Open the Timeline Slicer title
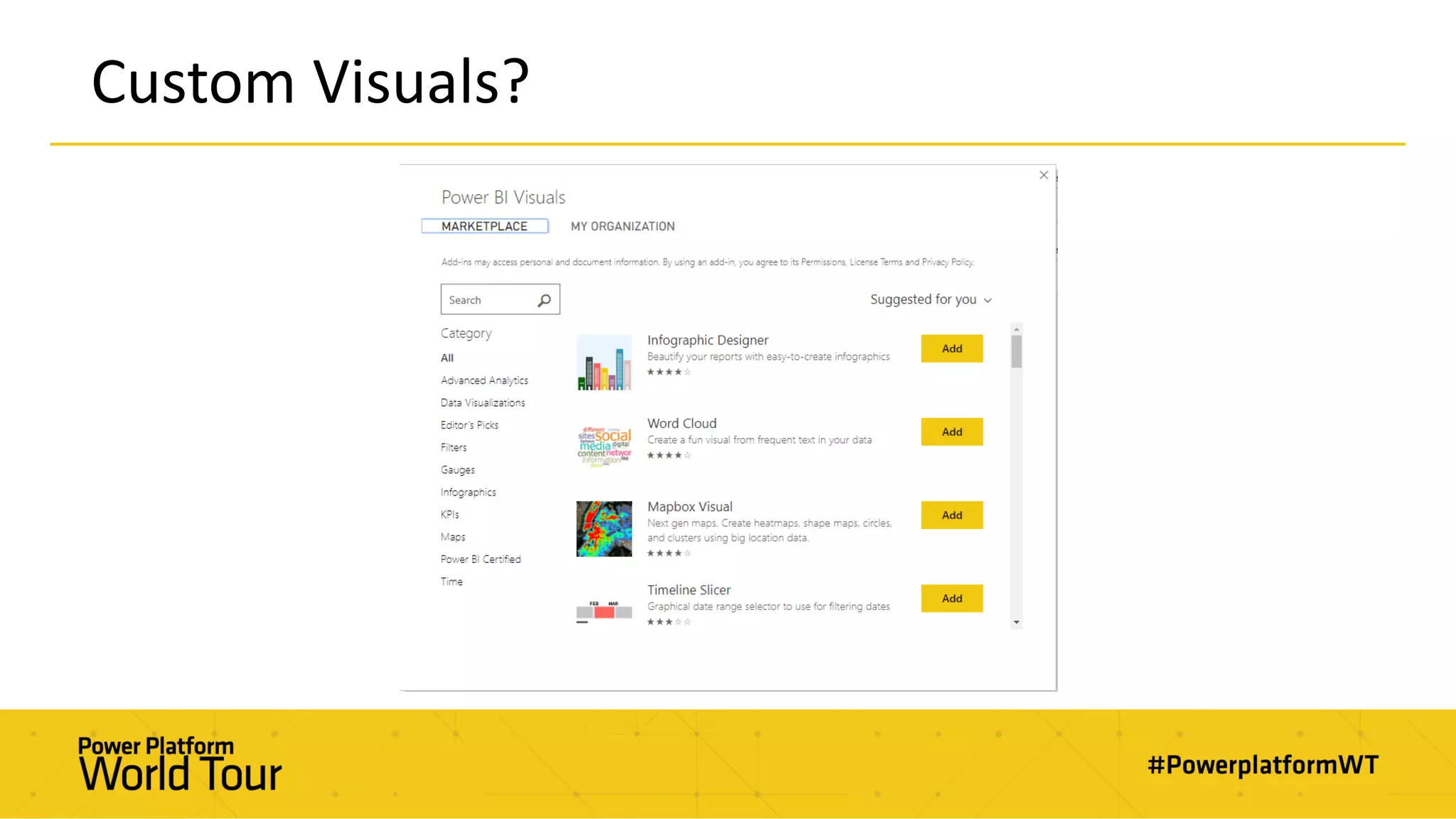 [x=689, y=589]
